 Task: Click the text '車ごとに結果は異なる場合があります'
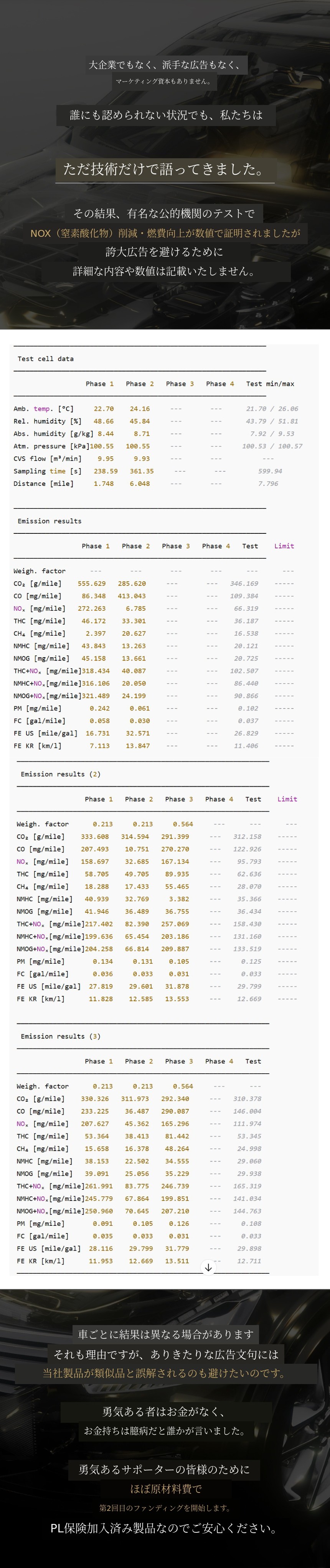pyautogui.click(x=165, y=1334)
